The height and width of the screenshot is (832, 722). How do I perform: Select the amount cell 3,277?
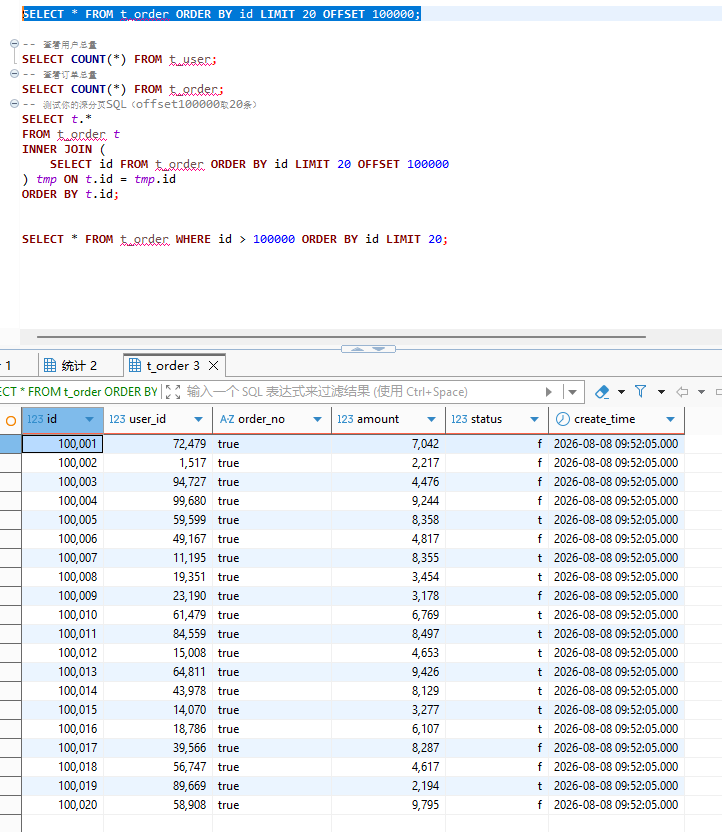tap(388, 710)
